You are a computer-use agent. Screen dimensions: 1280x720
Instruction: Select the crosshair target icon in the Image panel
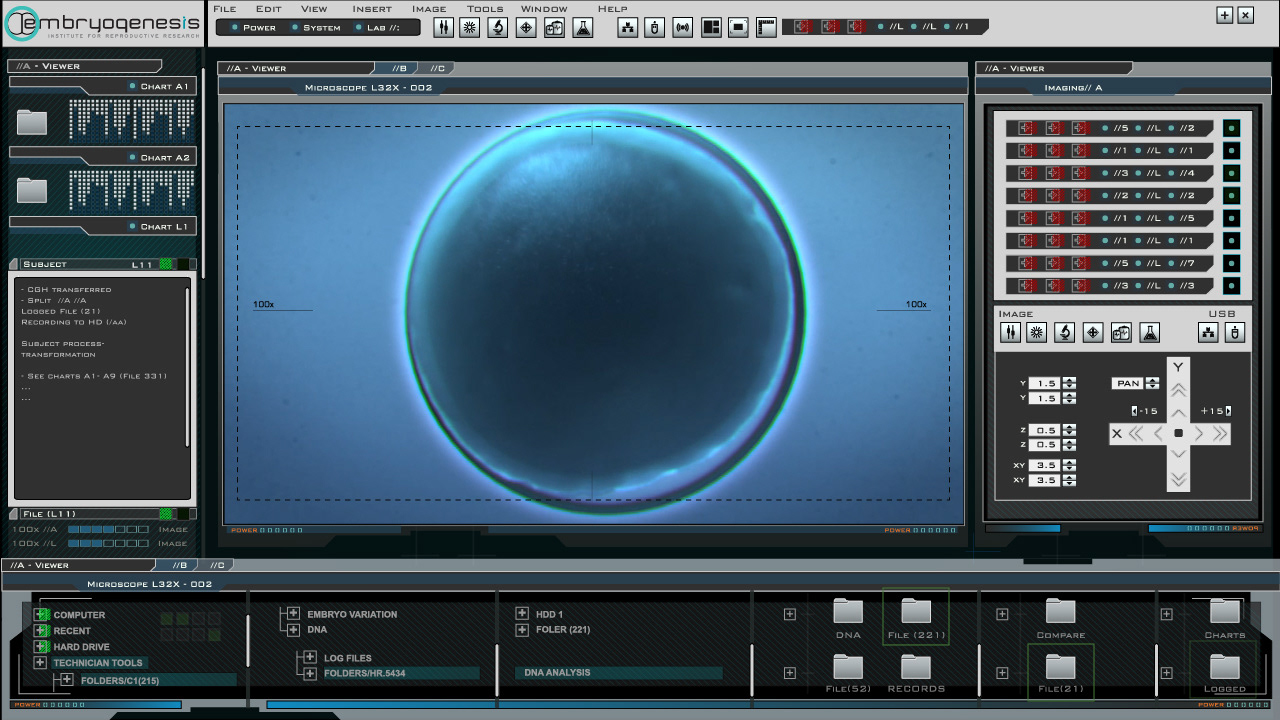pyautogui.click(x=1093, y=333)
